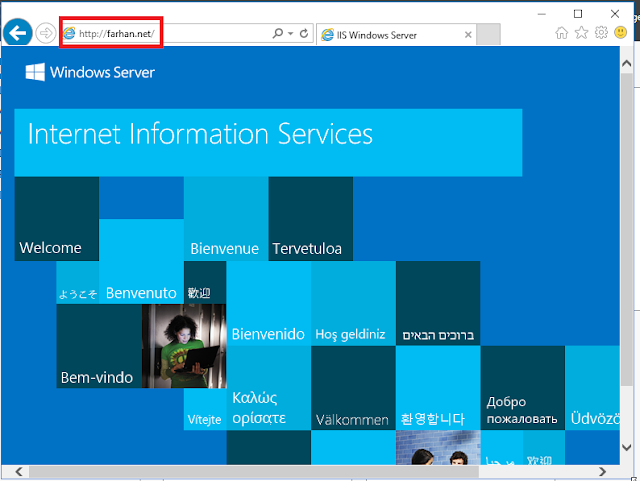Screen dimensions: 640x481
Task: Click the Benvenuto tile
Action: tap(141, 261)
